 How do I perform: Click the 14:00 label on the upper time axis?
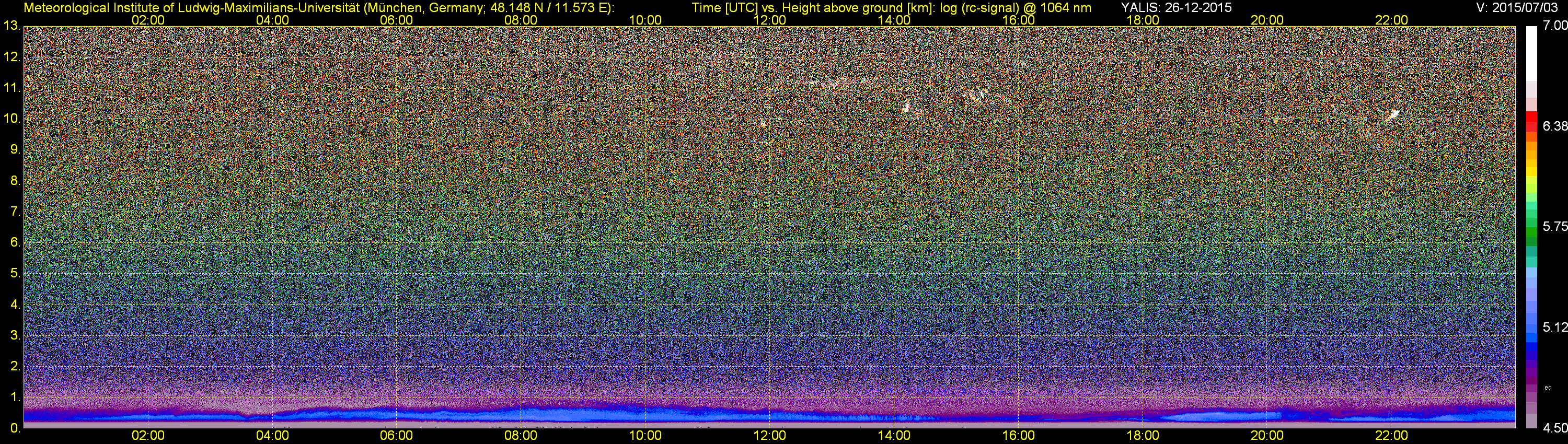click(x=894, y=20)
